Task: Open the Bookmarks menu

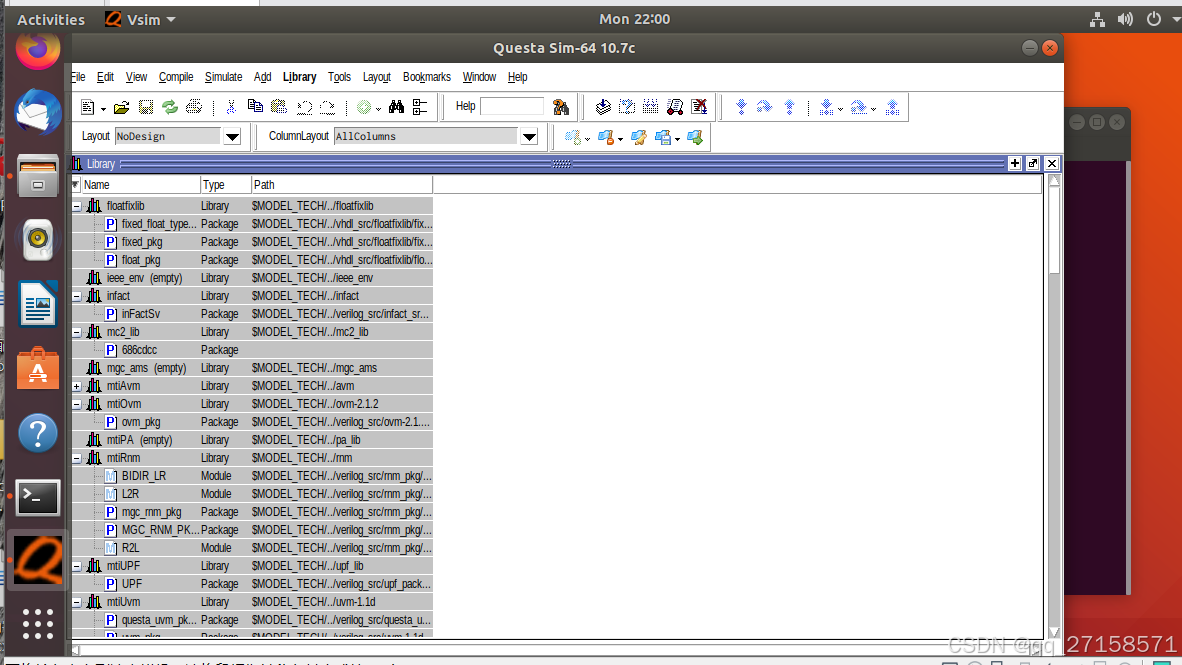Action: point(427,77)
